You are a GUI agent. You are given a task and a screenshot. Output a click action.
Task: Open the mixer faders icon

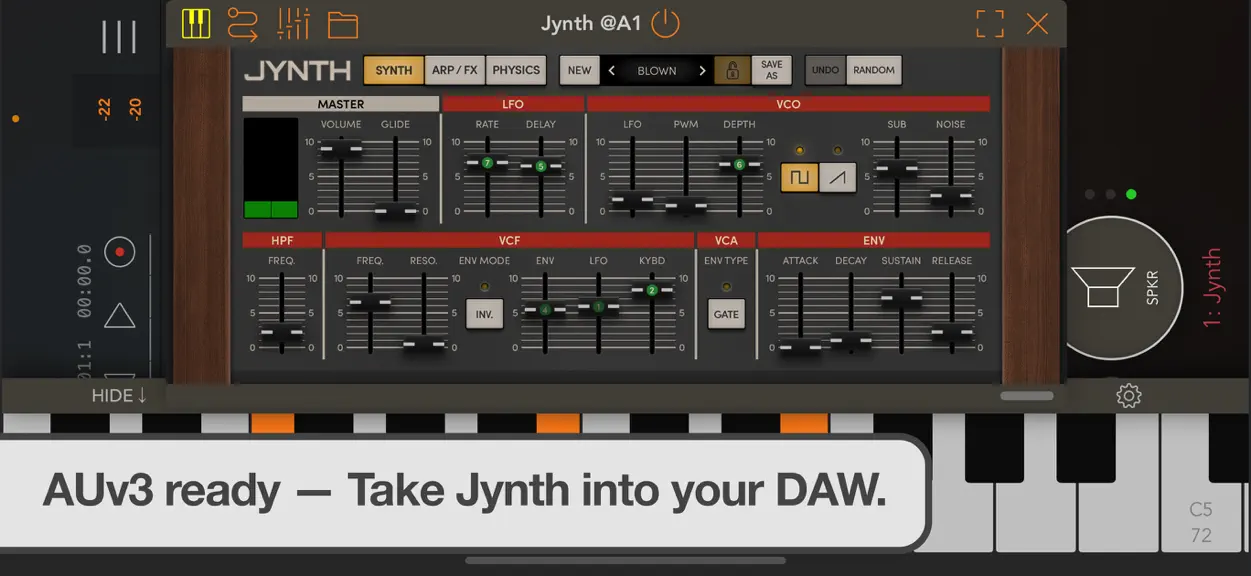293,23
